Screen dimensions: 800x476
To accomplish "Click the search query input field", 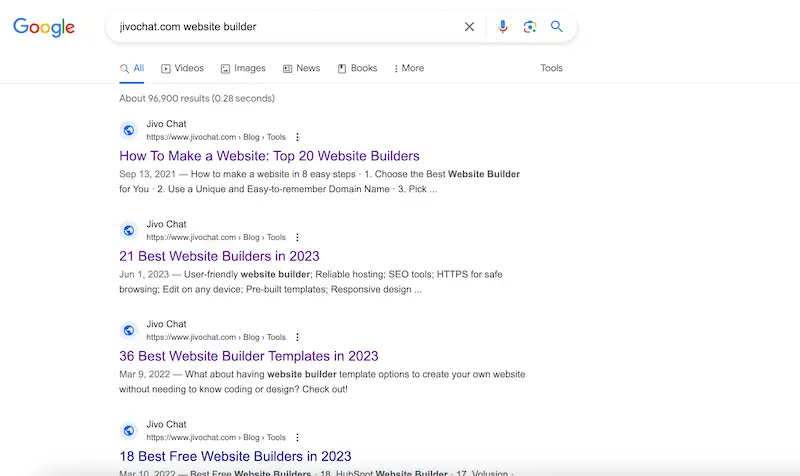I will pos(286,27).
